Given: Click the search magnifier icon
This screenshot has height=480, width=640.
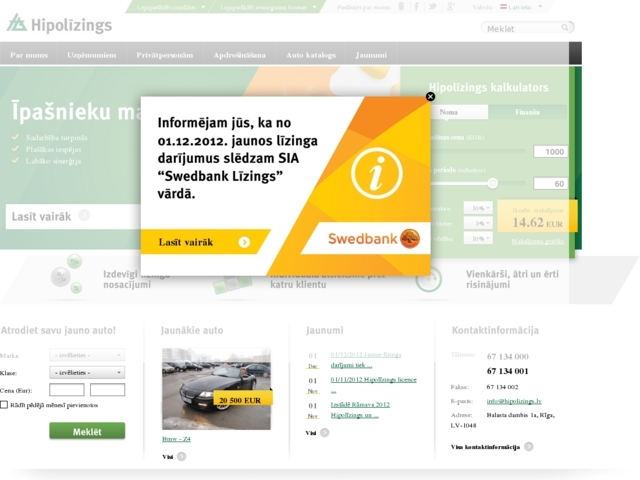Looking at the screenshot, I should pyautogui.click(x=565, y=27).
